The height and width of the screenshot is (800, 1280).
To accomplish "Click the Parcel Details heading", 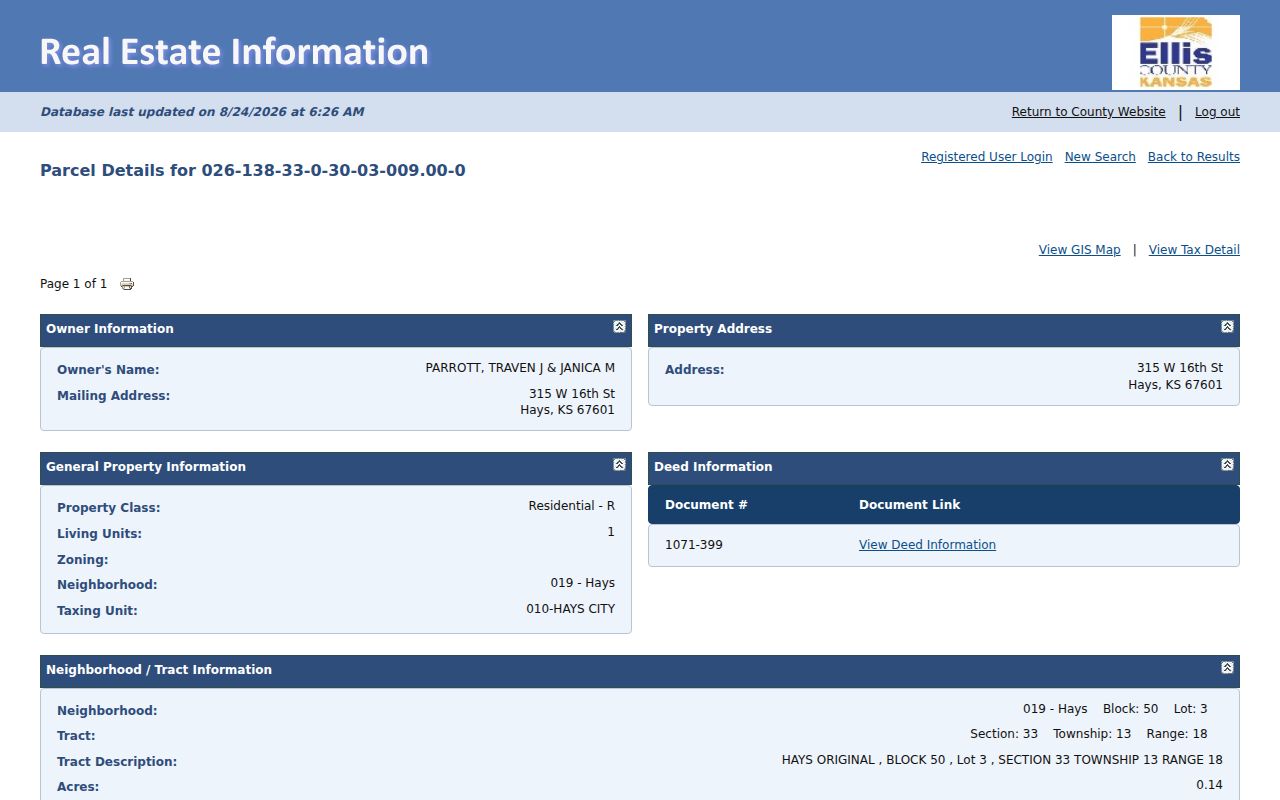I will (253, 170).
